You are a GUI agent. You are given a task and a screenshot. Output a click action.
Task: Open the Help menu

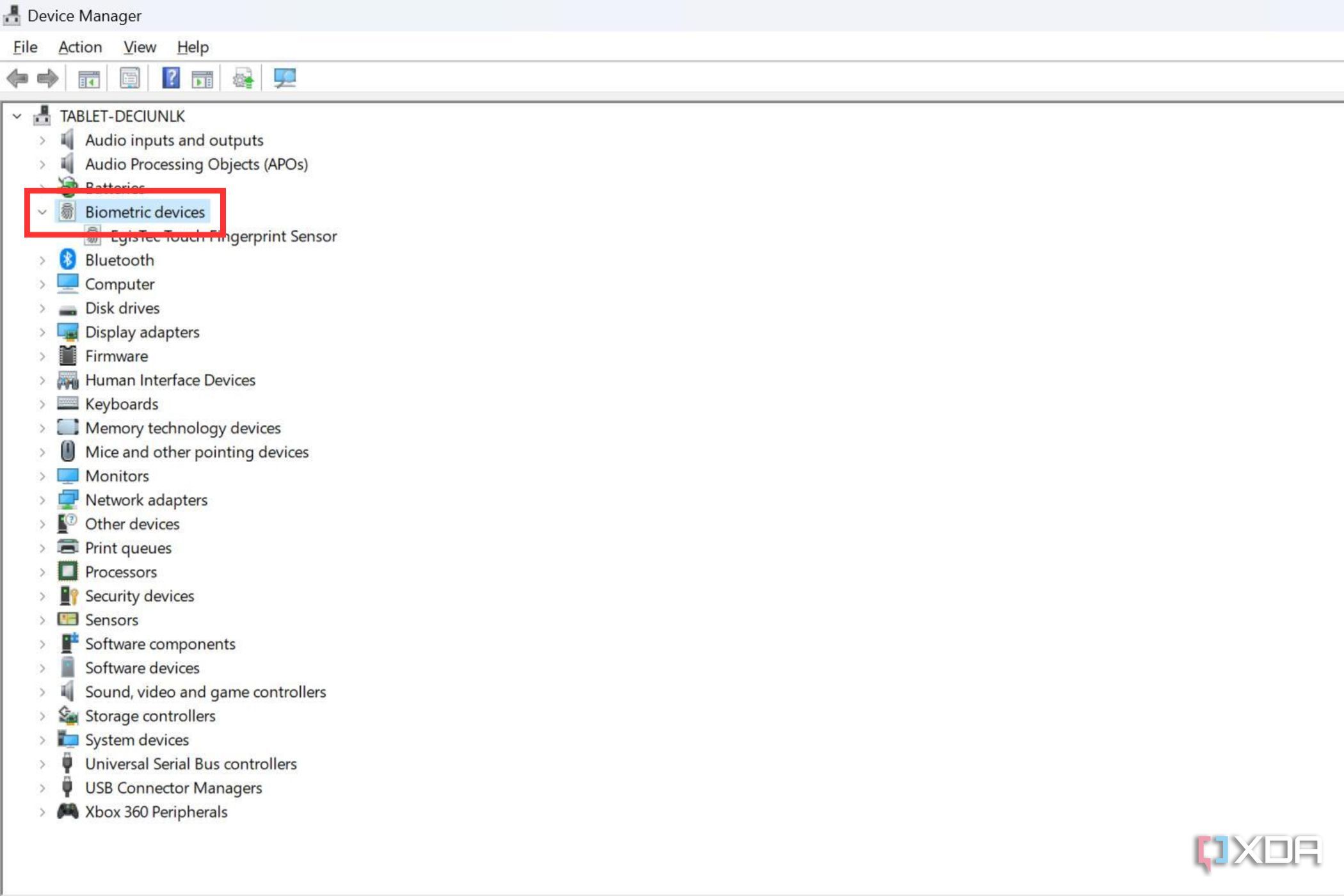point(193,47)
